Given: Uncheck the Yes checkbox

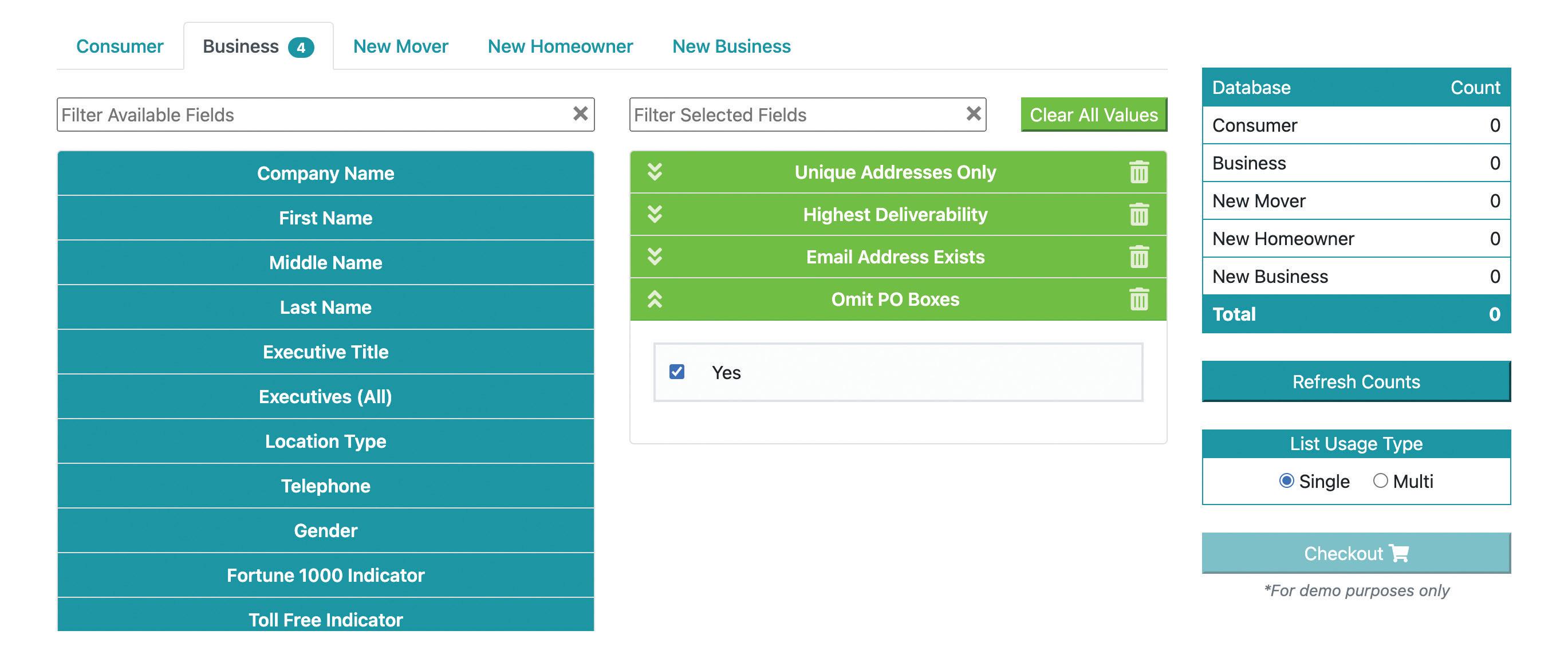Looking at the screenshot, I should 677,372.
